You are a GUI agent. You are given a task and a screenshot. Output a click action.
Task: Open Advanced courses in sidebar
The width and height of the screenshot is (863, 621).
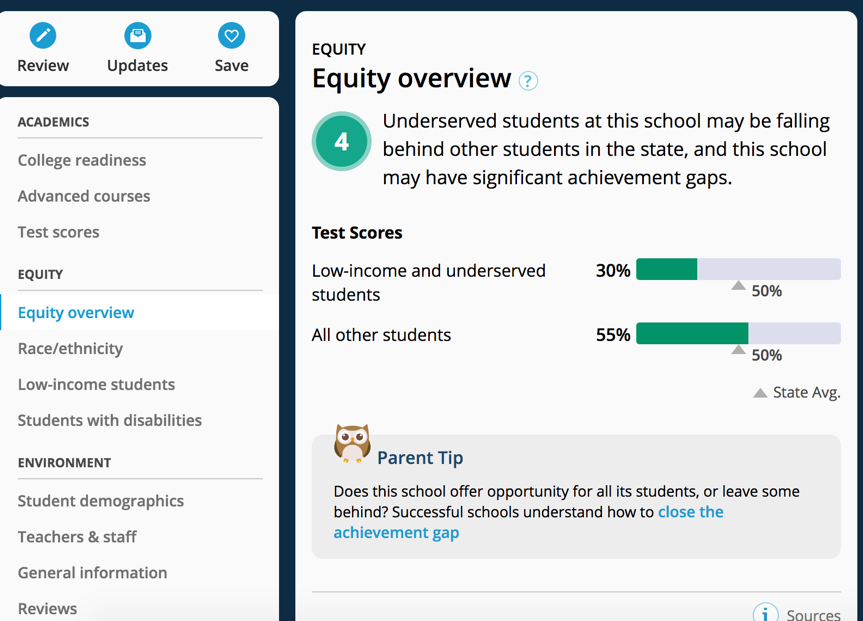pos(84,196)
